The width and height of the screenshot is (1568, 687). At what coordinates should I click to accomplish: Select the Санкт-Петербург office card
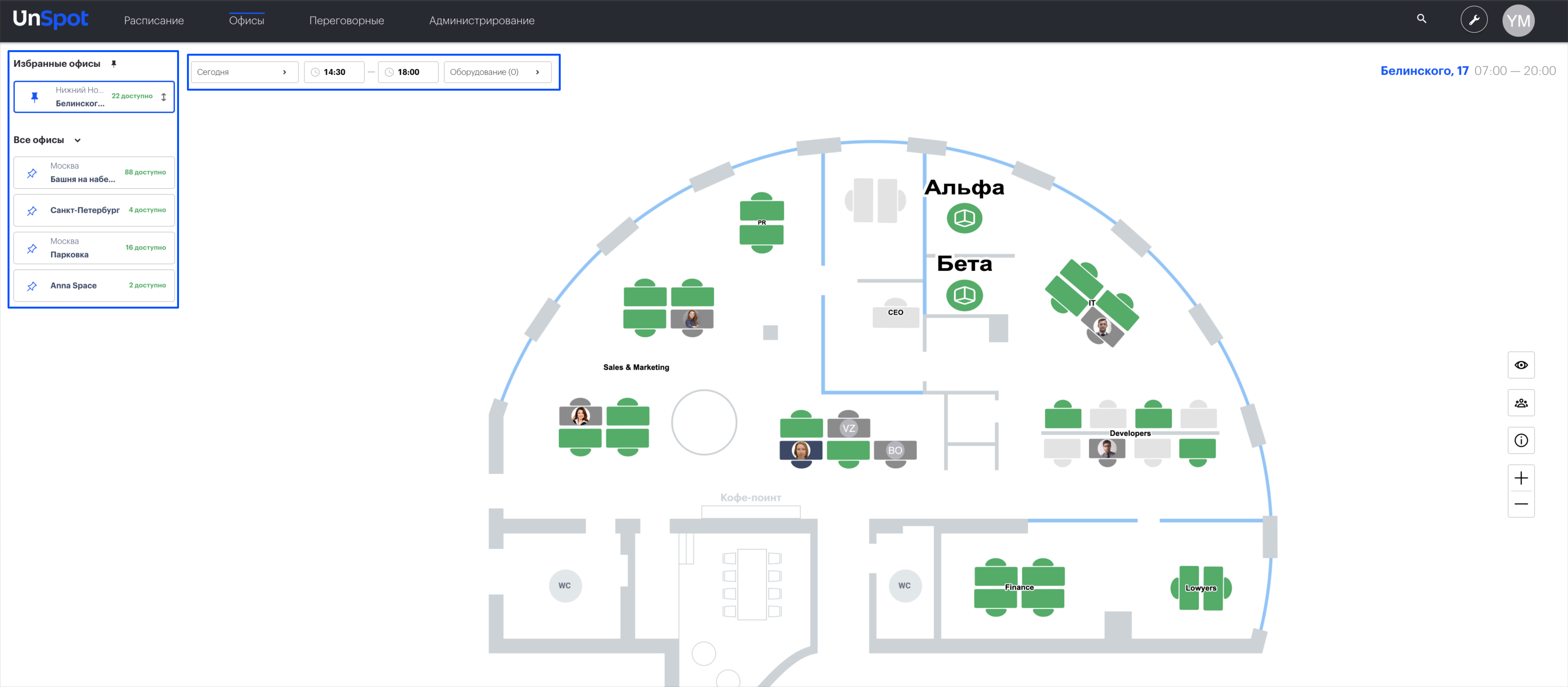pos(94,211)
